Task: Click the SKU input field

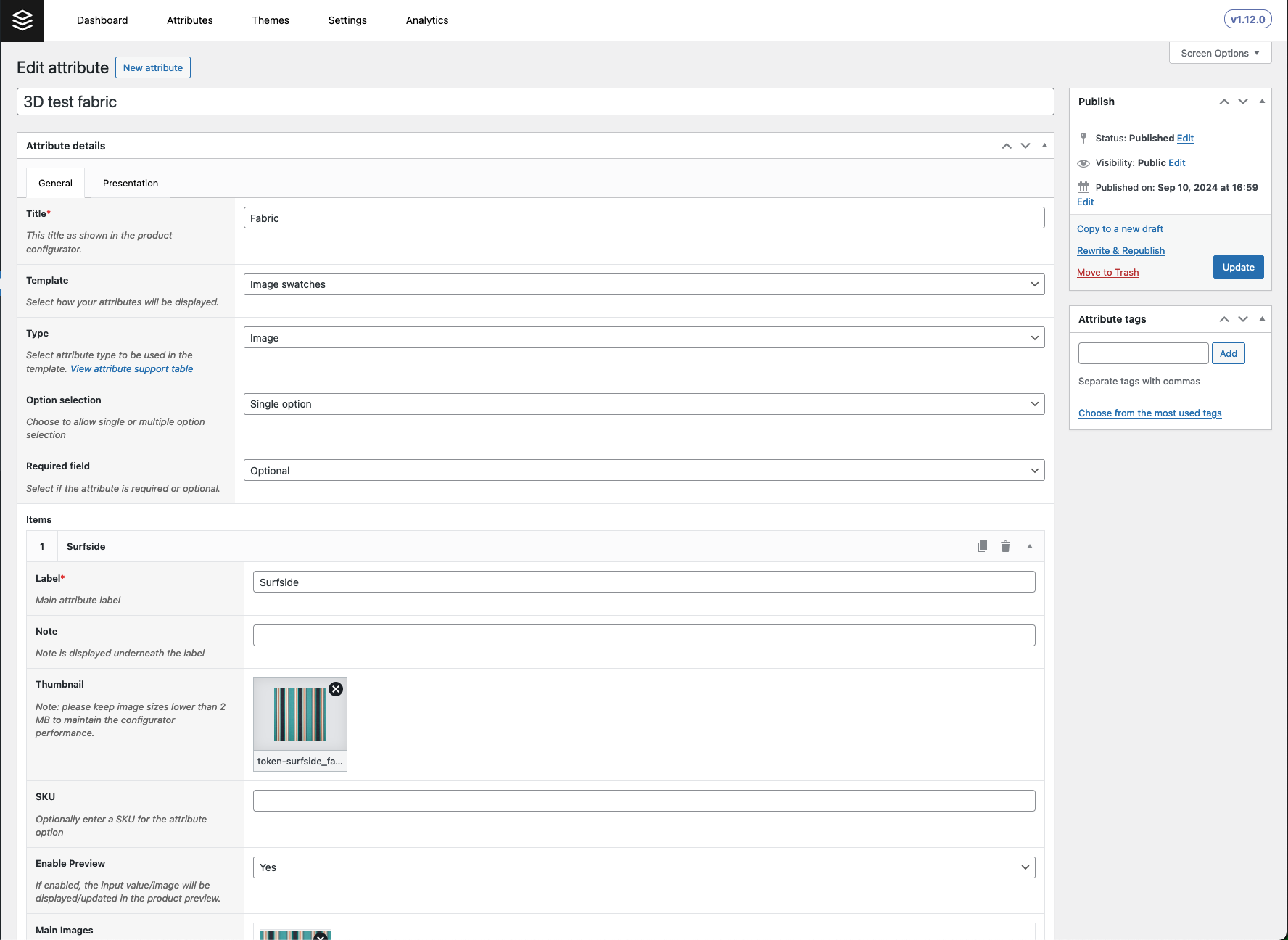Action: 644,801
